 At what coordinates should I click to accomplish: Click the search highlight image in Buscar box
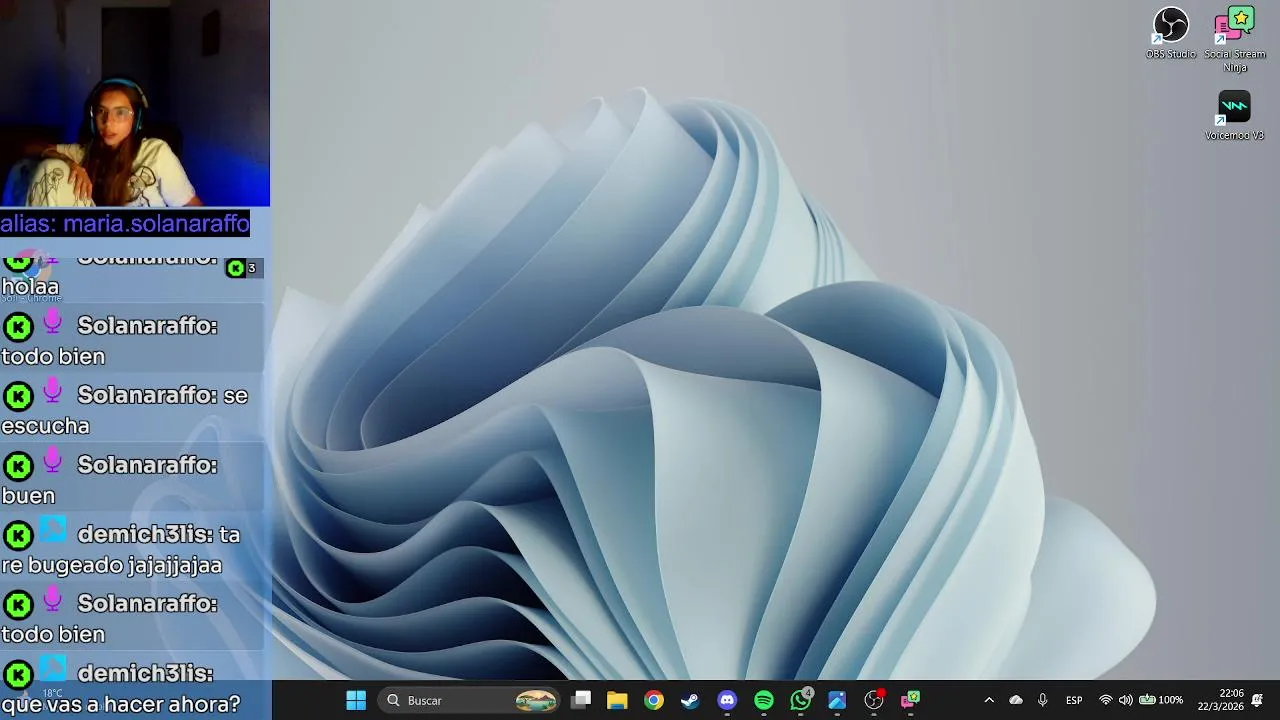[536, 700]
